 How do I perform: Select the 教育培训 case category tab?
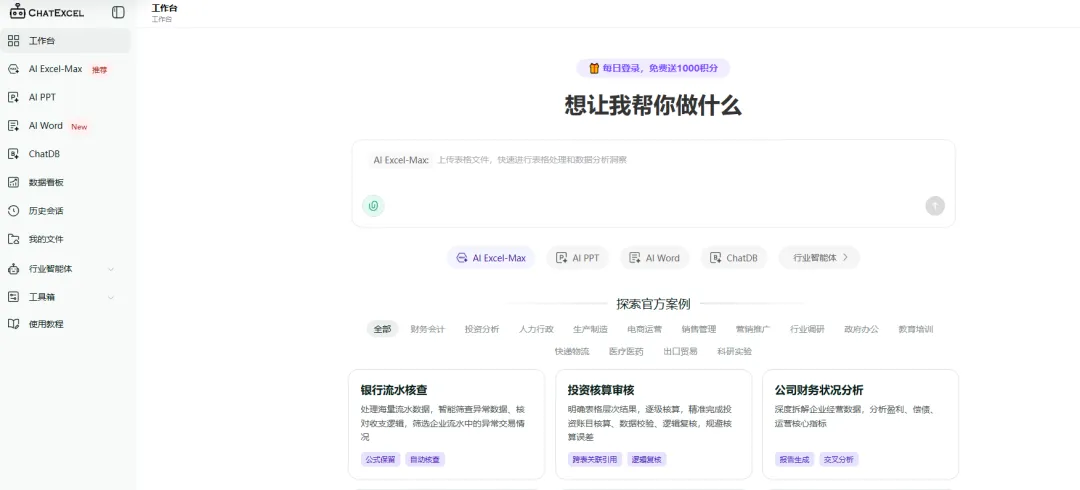(916, 329)
